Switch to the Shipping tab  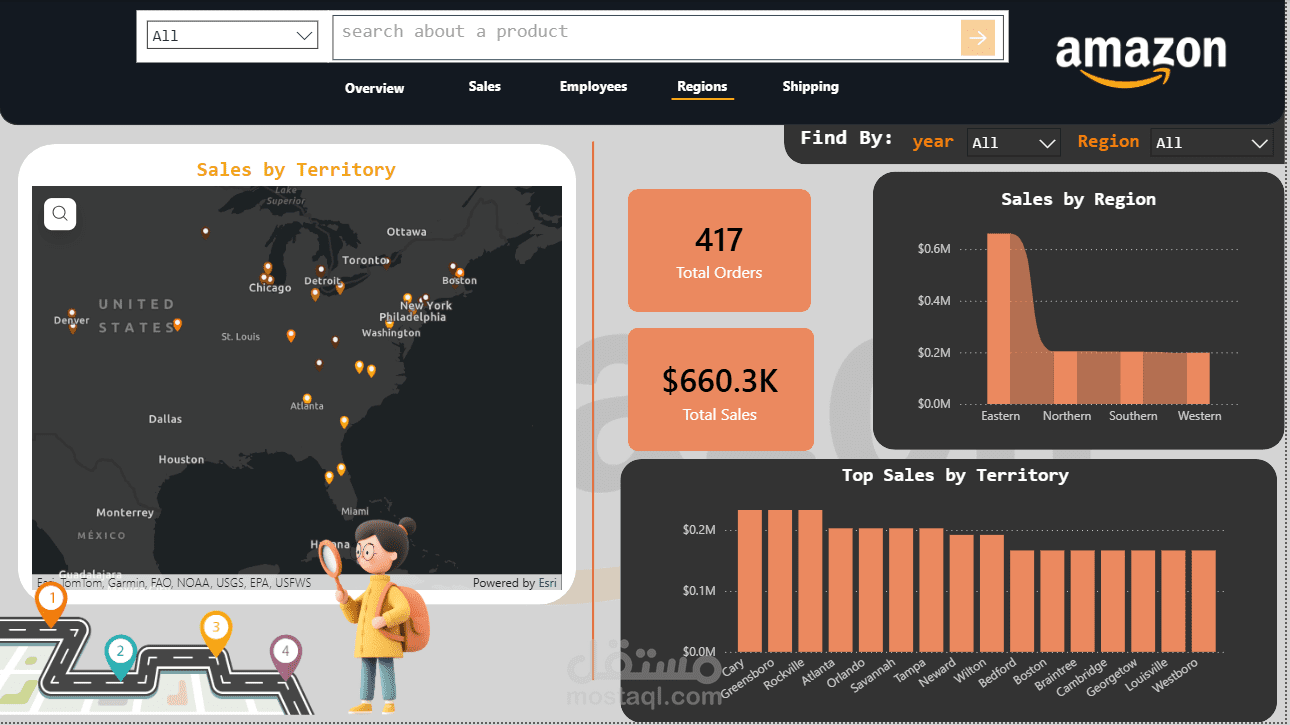pos(810,87)
